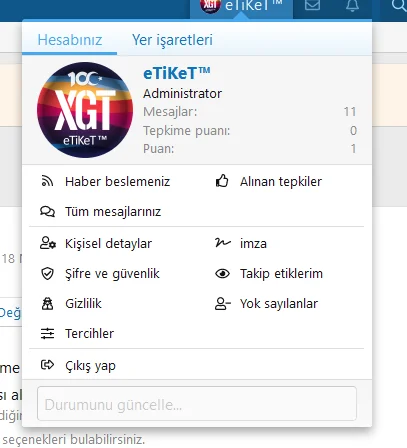Open the Gizlilik menu entry
407x448 pixels.
[83, 304]
